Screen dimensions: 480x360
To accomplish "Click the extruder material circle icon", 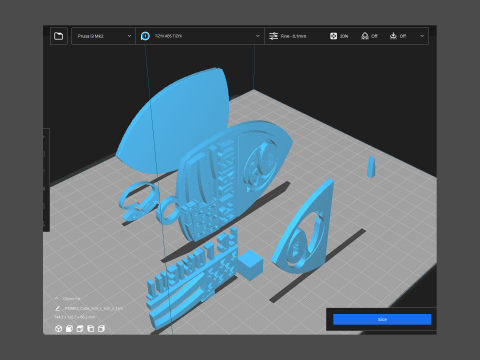I will point(145,36).
